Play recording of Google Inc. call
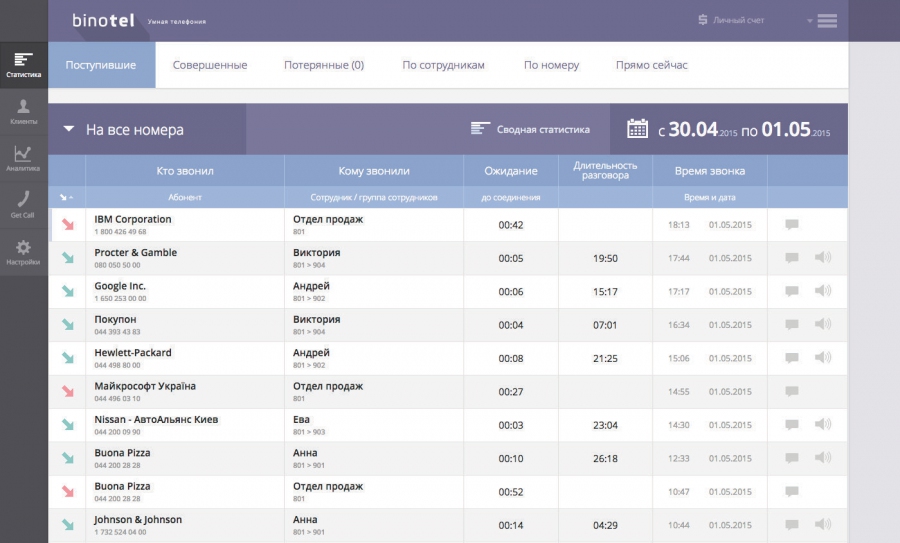This screenshot has height=543, width=900. [823, 290]
